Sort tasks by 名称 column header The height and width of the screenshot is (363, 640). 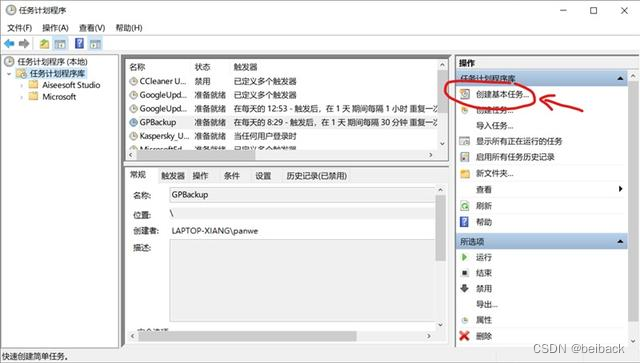(138, 67)
